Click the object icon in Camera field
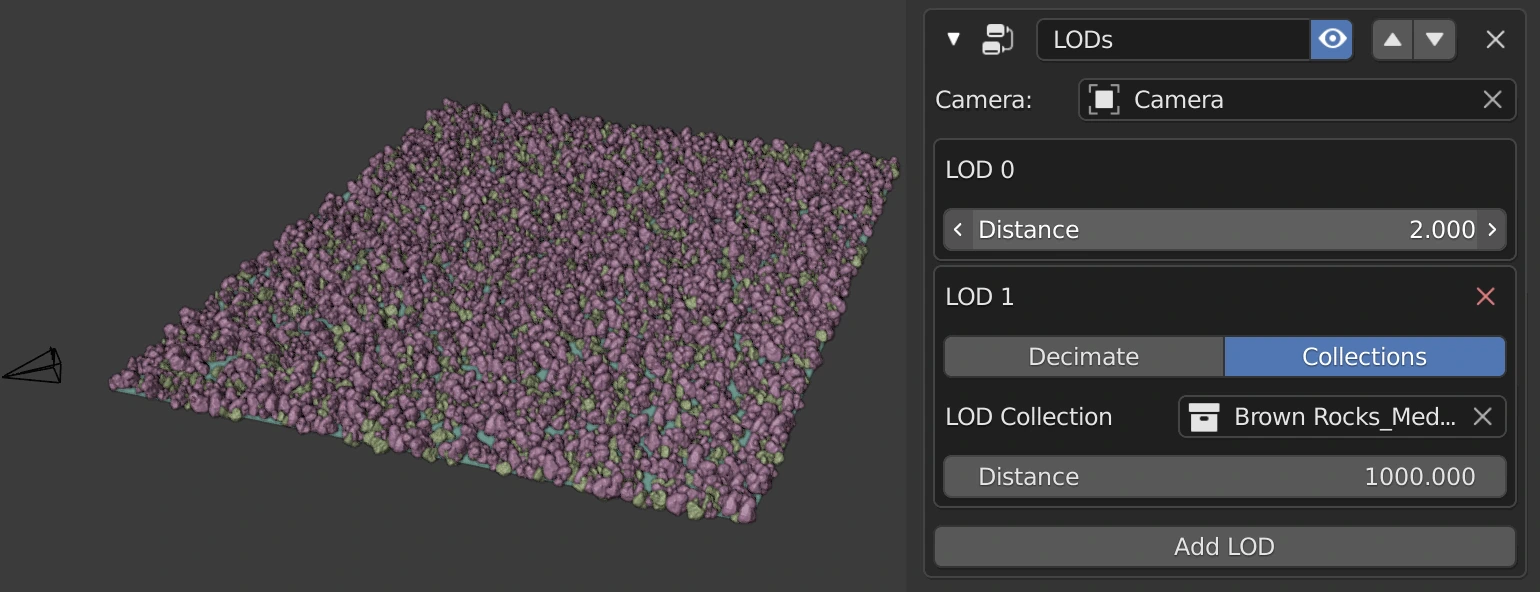Viewport: 1540px width, 592px height. [1103, 100]
